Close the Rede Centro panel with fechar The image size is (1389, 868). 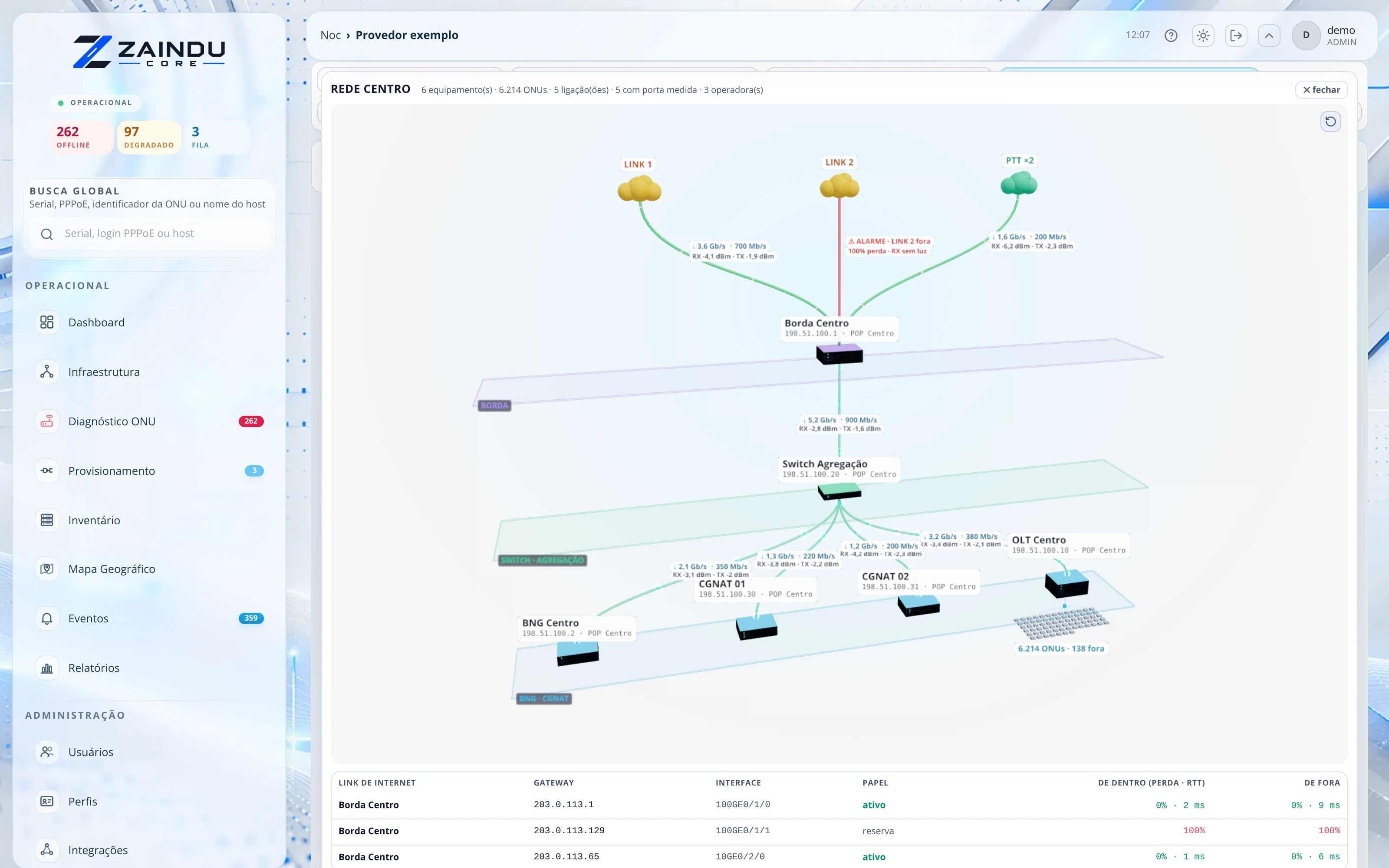tap(1321, 89)
